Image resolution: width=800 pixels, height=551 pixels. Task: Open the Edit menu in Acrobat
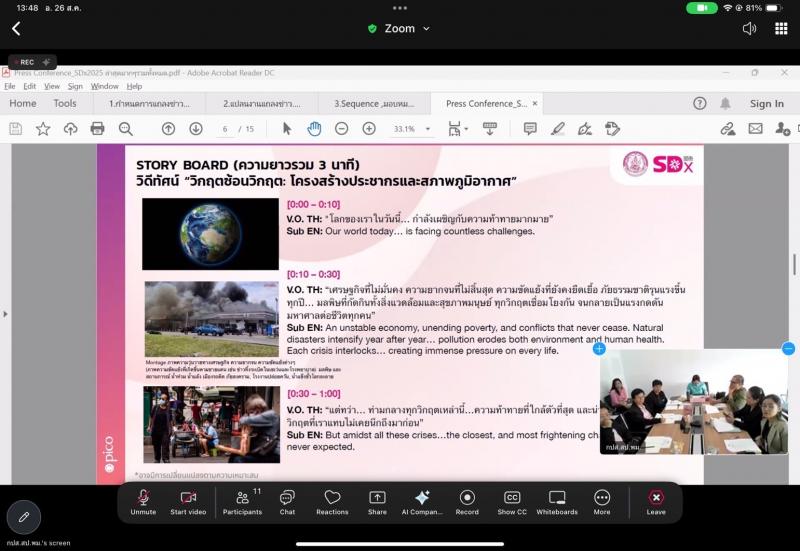pos(30,86)
